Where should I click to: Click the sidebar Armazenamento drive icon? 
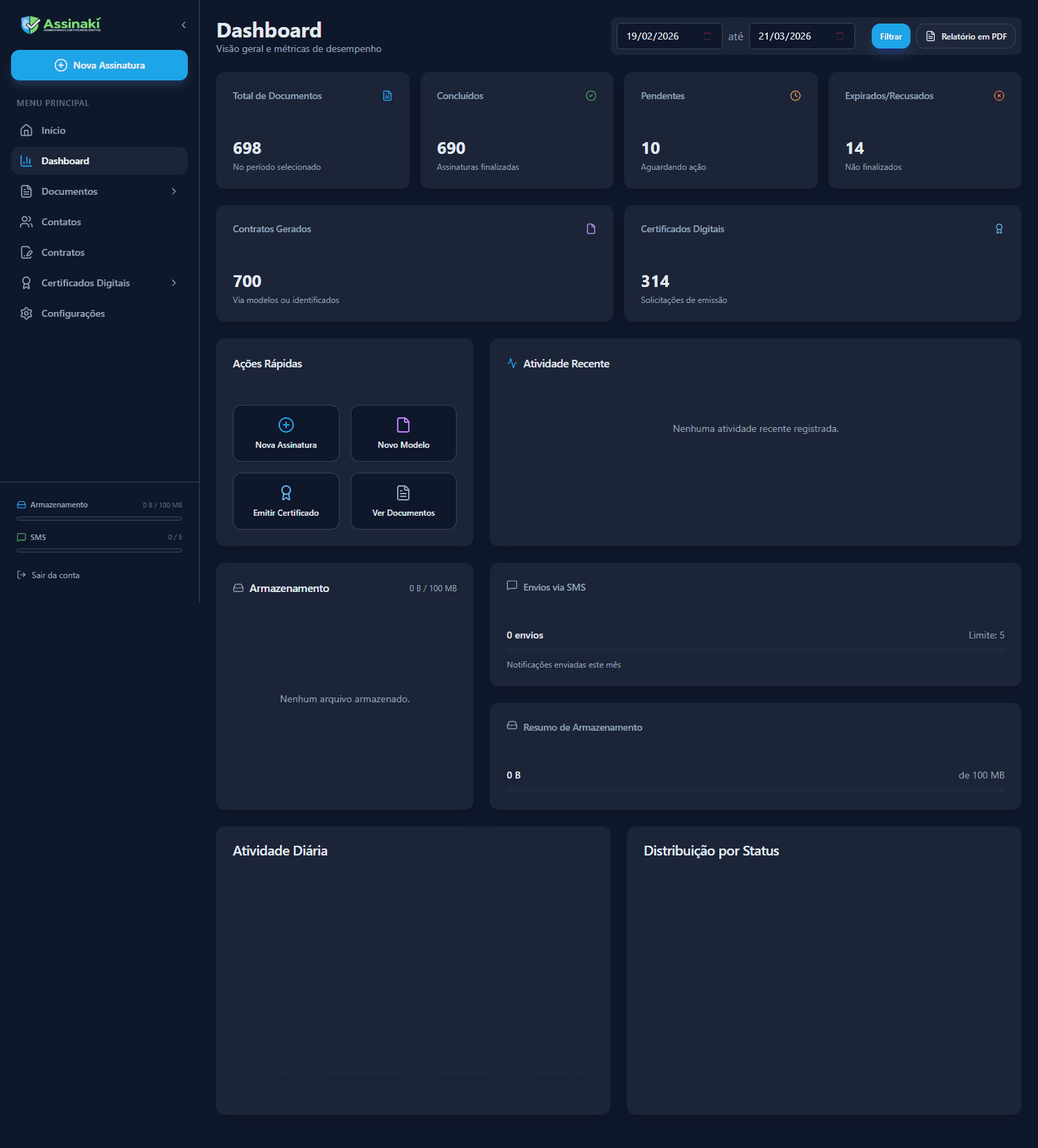(x=21, y=505)
